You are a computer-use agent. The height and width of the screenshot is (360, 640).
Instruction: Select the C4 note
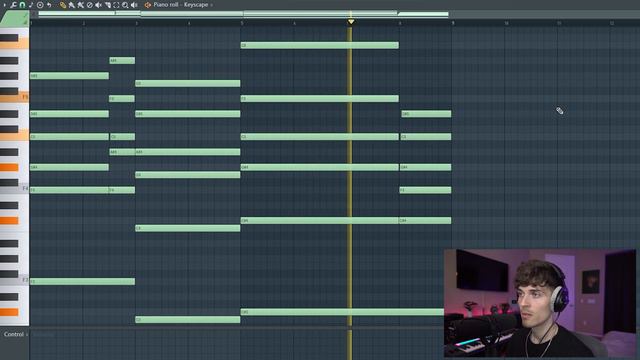click(x=188, y=228)
